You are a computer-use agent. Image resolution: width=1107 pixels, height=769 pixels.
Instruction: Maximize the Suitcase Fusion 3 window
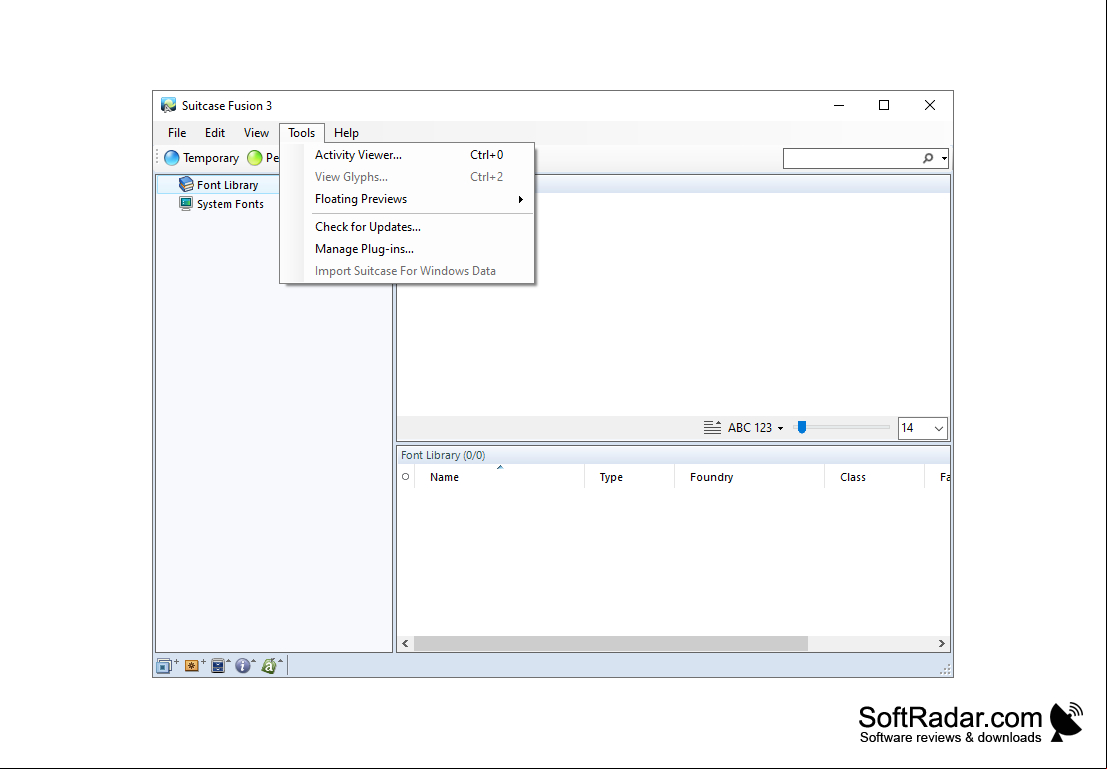tap(883, 105)
